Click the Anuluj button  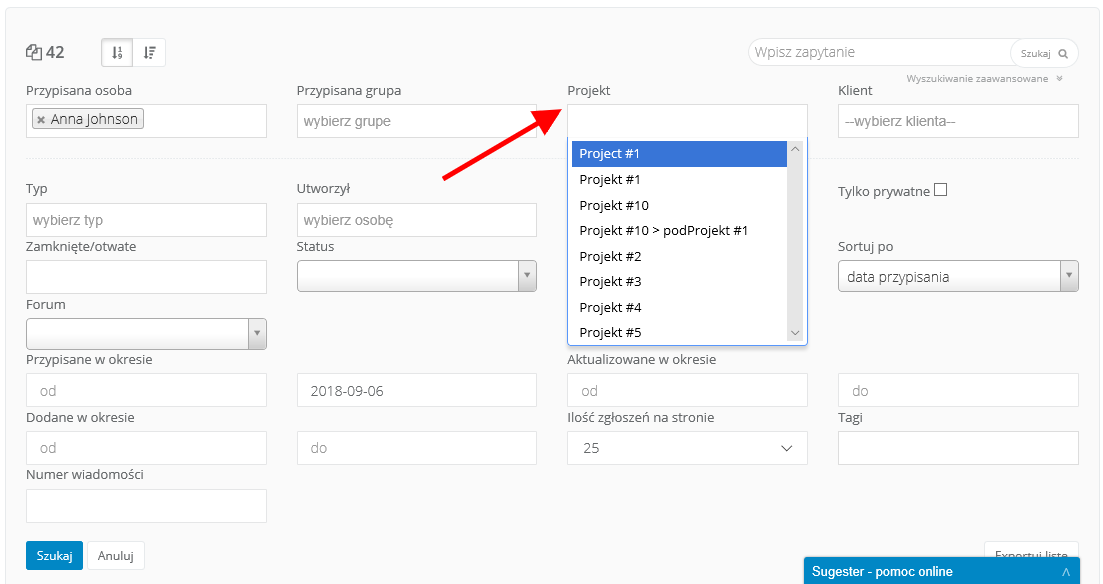point(116,556)
